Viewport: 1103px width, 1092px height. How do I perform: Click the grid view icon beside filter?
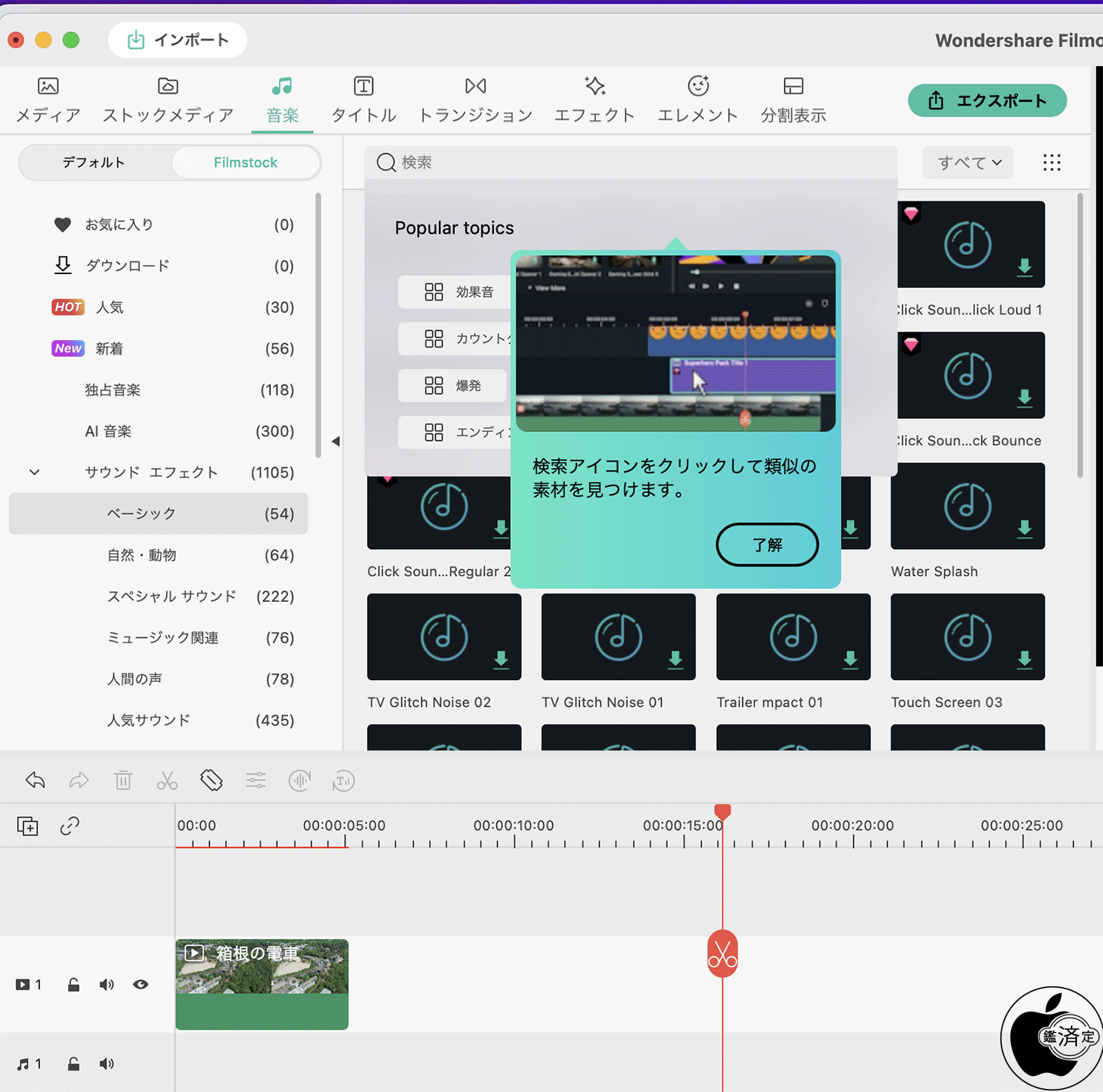[x=1052, y=162]
